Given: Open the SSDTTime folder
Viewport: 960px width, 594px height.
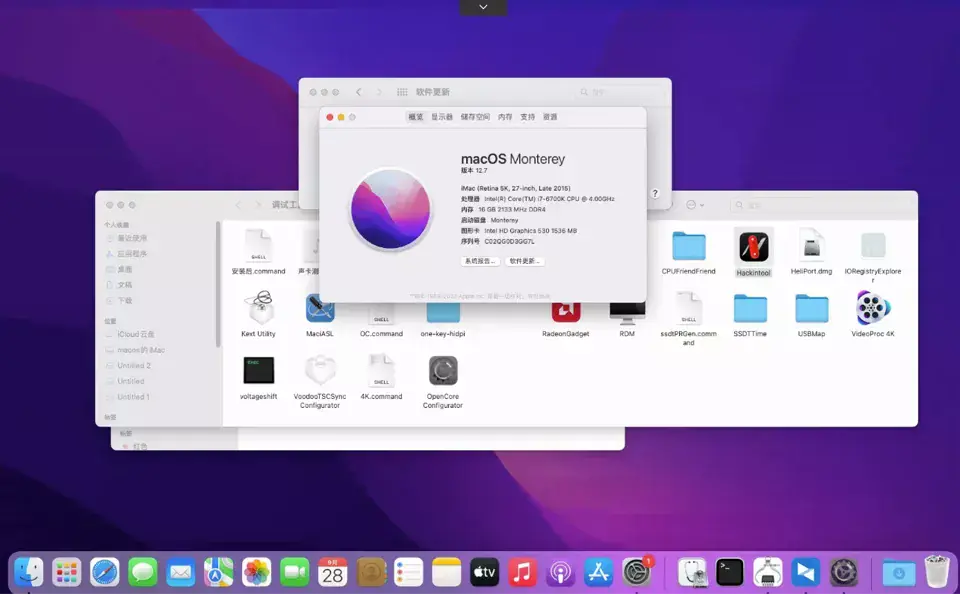Looking at the screenshot, I should 750,309.
